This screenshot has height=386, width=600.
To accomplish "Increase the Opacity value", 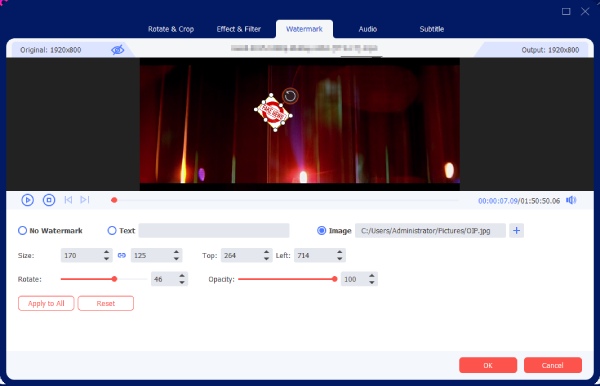I will (372, 276).
